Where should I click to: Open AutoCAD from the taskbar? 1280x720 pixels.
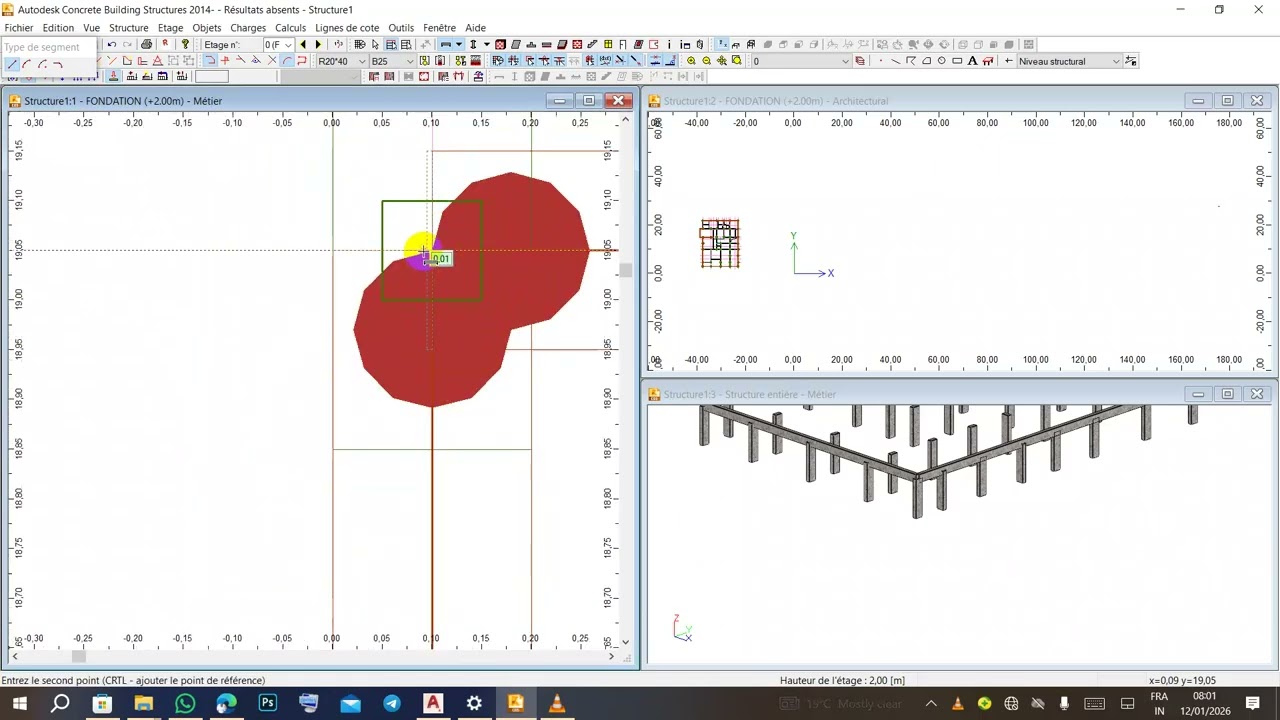pos(433,703)
